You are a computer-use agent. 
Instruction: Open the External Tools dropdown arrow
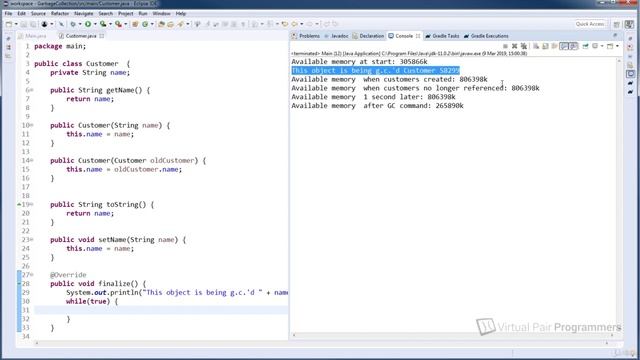pyautogui.click(x=125, y=24)
